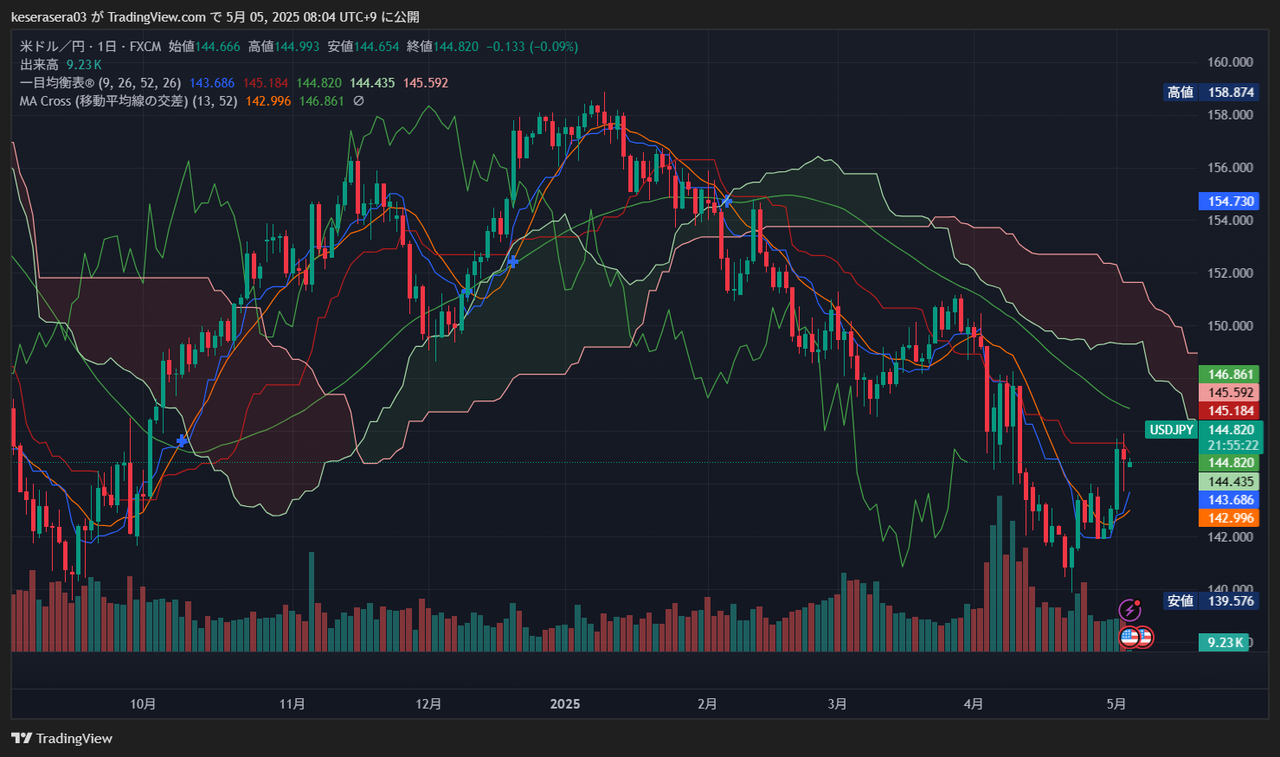Click the 142.000 price axis label
This screenshot has width=1280, height=757.
[1231, 537]
